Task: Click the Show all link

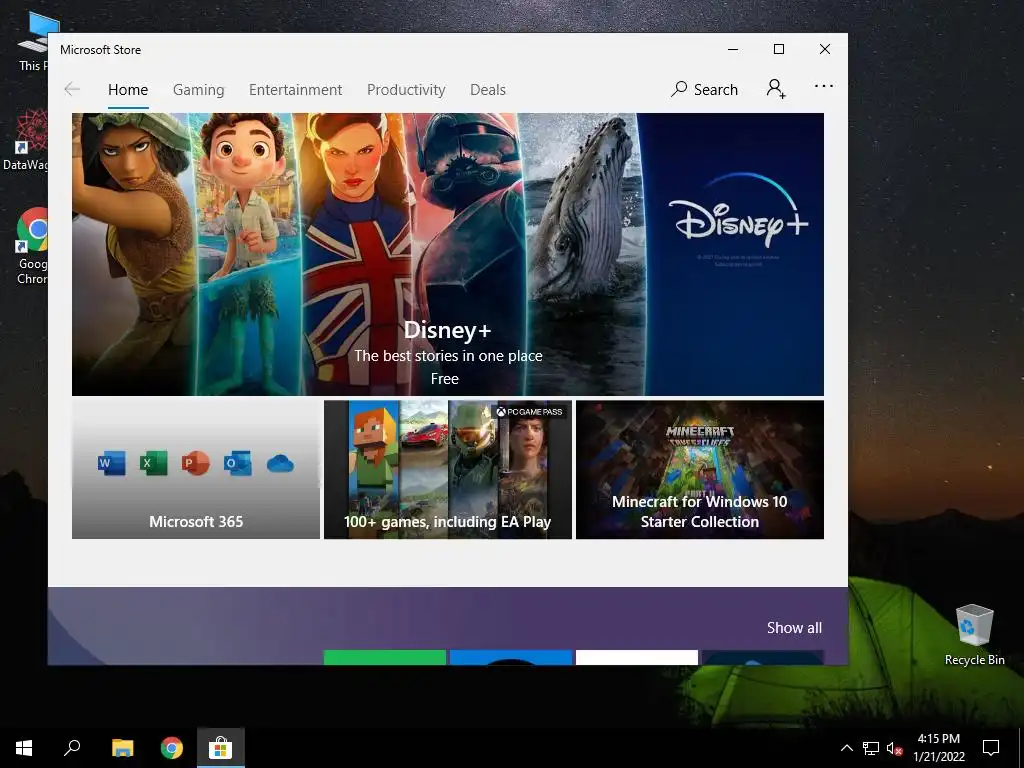Action: tap(794, 628)
